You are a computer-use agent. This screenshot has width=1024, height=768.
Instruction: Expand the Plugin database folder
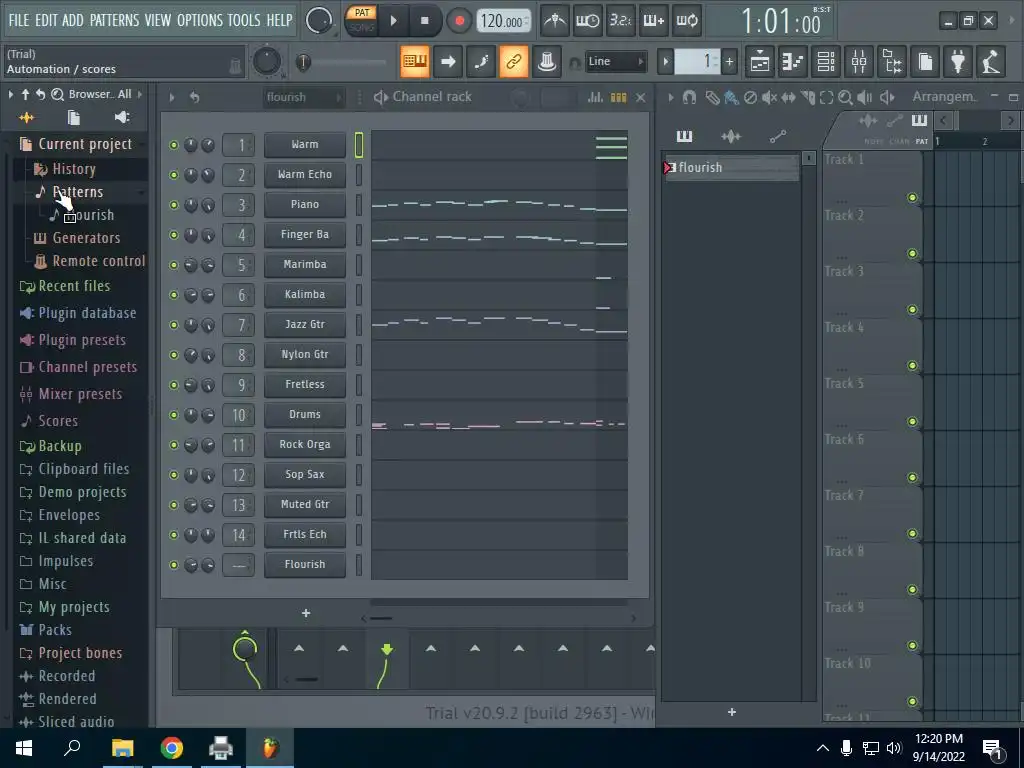pyautogui.click(x=87, y=313)
